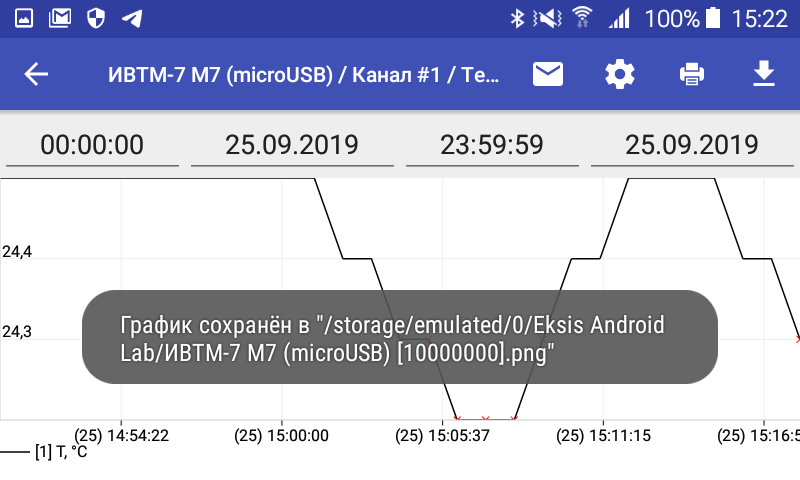Print the graph using printer icon

(x=692, y=75)
